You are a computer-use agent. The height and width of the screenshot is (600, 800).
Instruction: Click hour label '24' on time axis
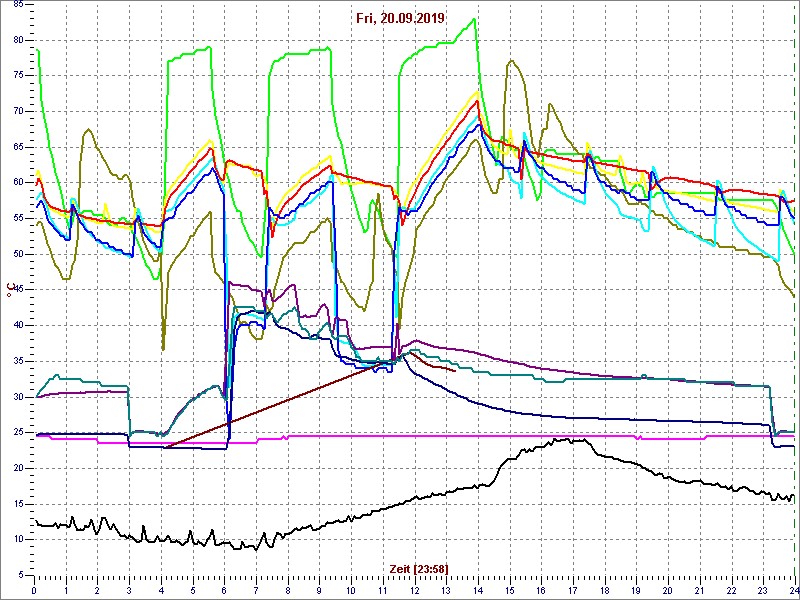tap(794, 591)
